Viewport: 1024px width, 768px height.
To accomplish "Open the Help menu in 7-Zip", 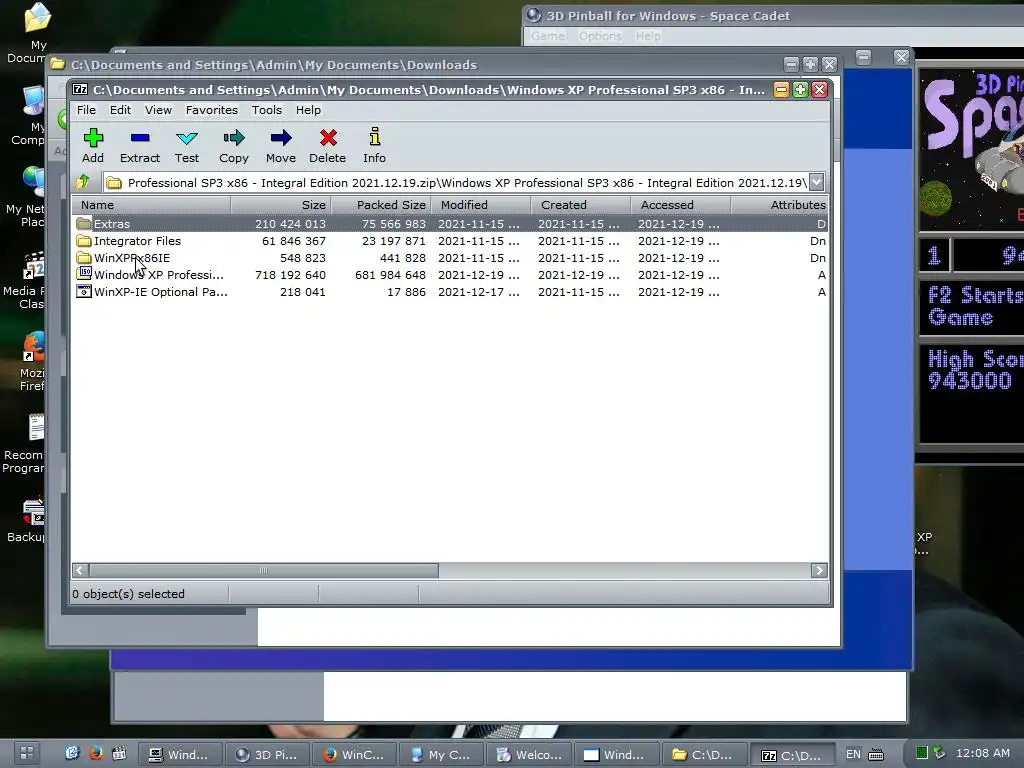I will coord(308,110).
